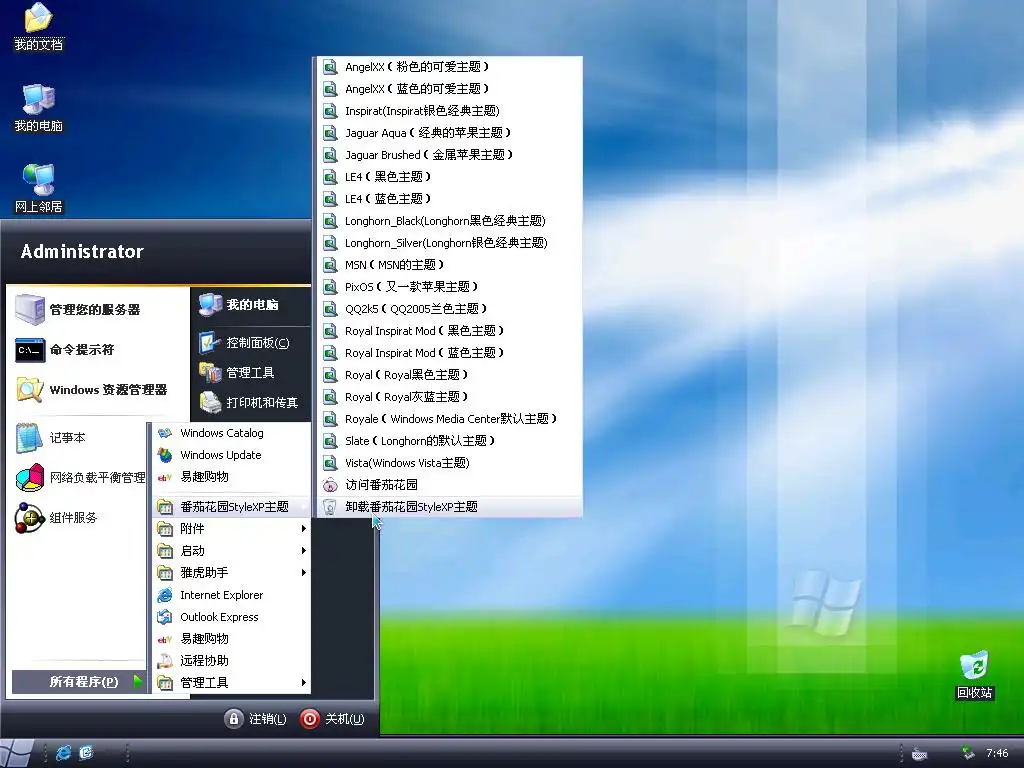Screen dimensions: 1024x768
Task: Click the 关机(U) shut down button
Action: pyautogui.click(x=332, y=719)
